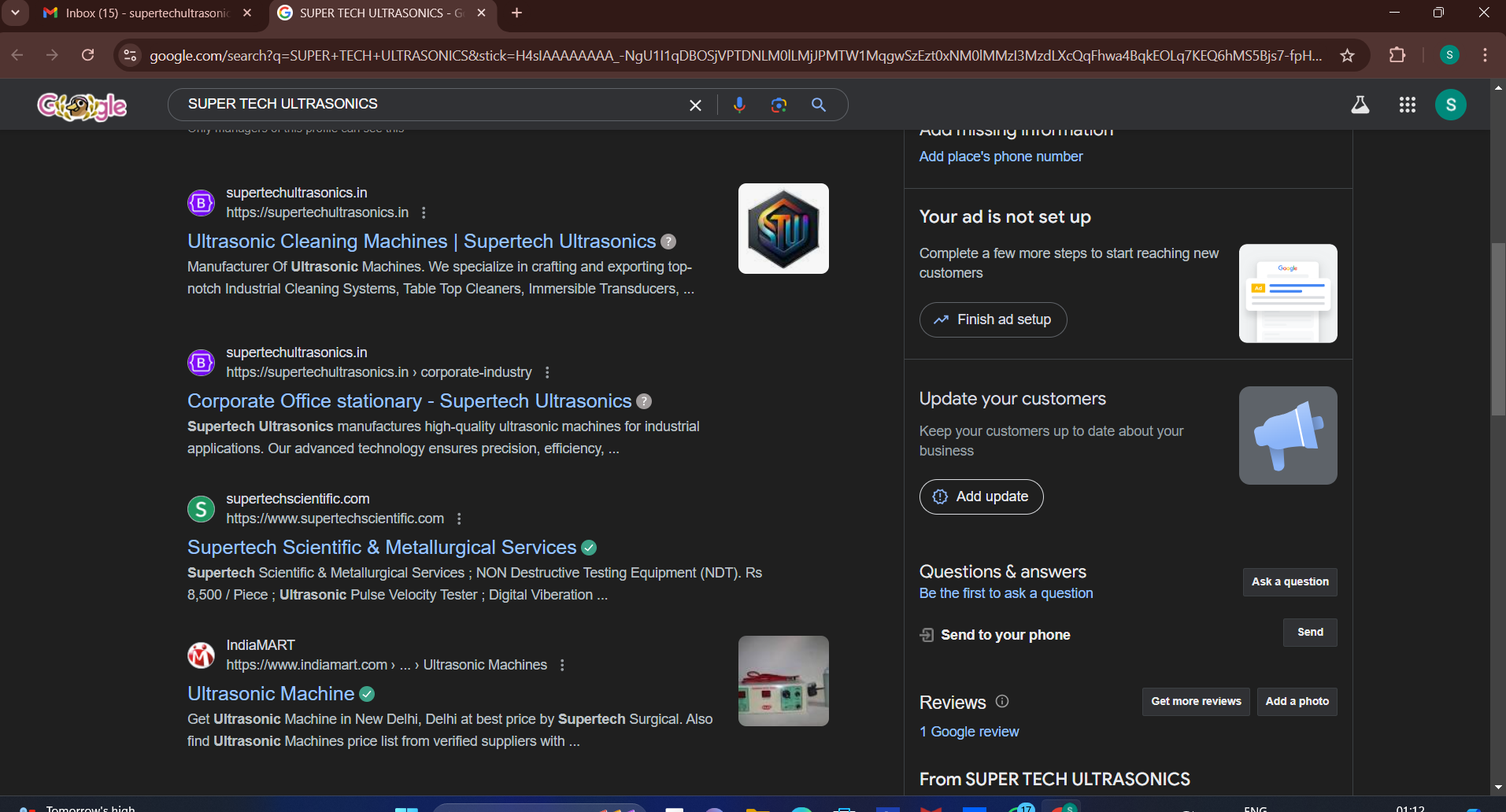
Task: Go back to previous page
Action: click(17, 55)
